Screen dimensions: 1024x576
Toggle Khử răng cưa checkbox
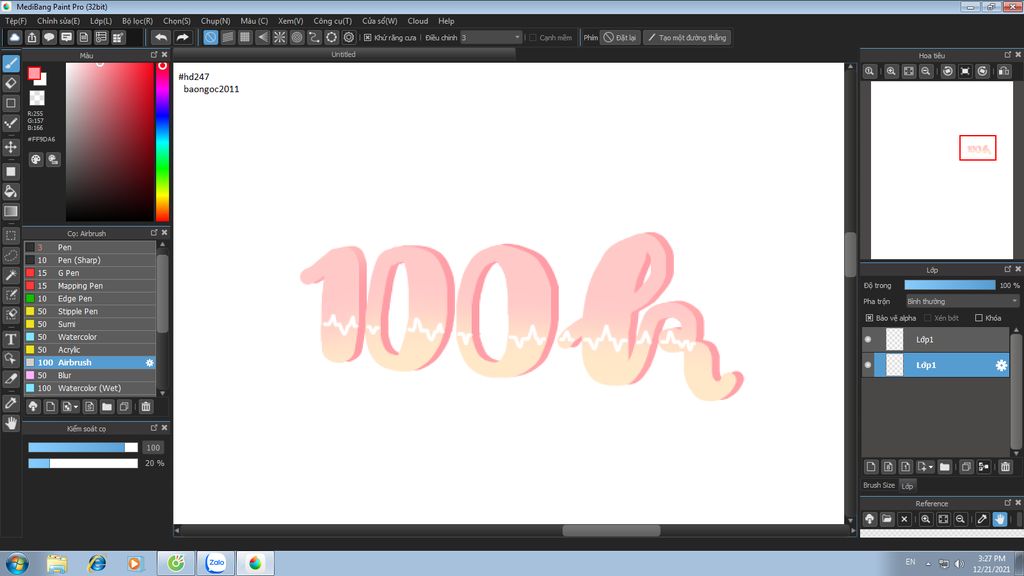point(368,38)
